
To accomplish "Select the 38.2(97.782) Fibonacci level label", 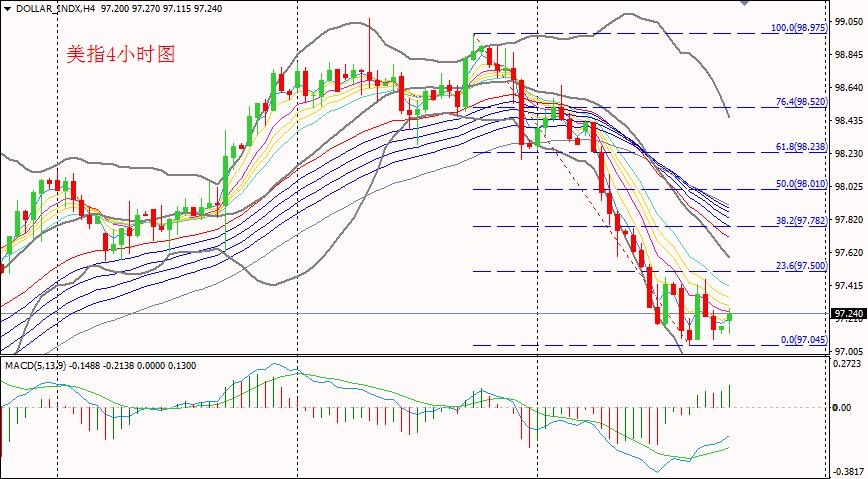I will pyautogui.click(x=801, y=220).
